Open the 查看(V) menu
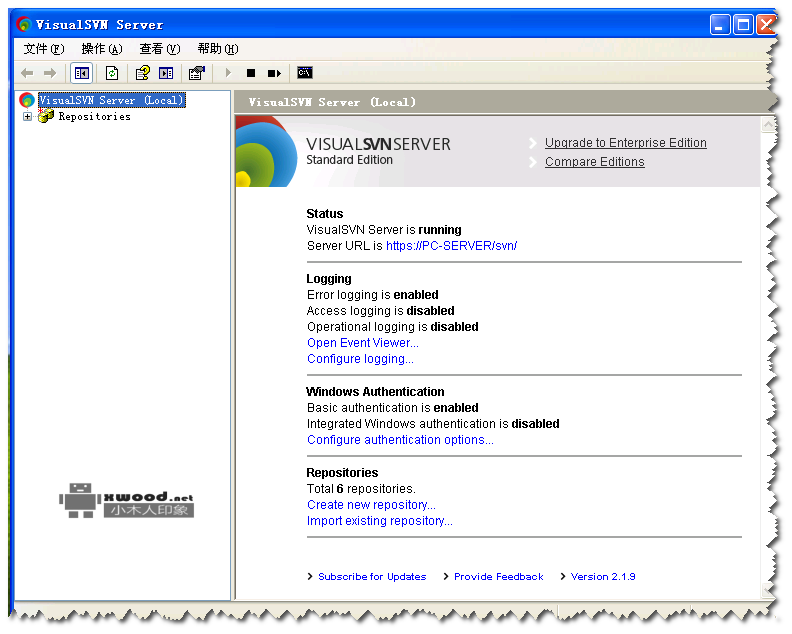 [x=160, y=49]
